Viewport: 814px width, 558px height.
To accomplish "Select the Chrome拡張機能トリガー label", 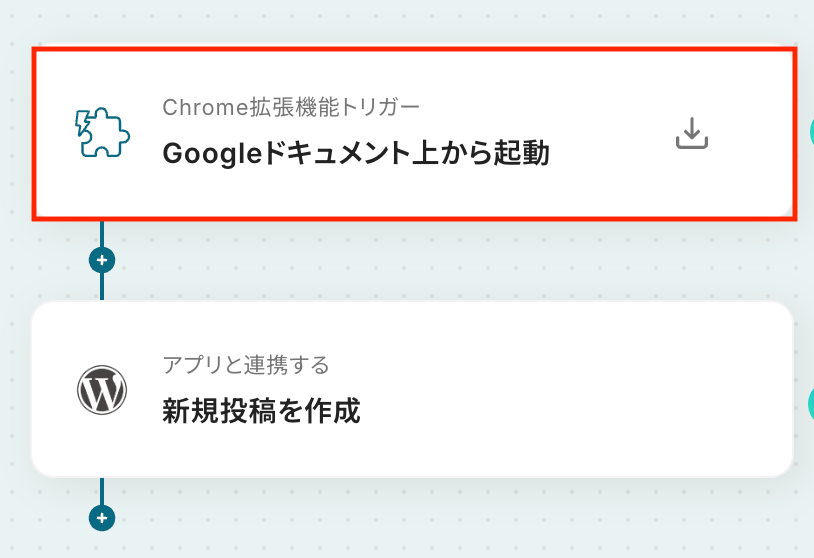I will [x=291, y=107].
